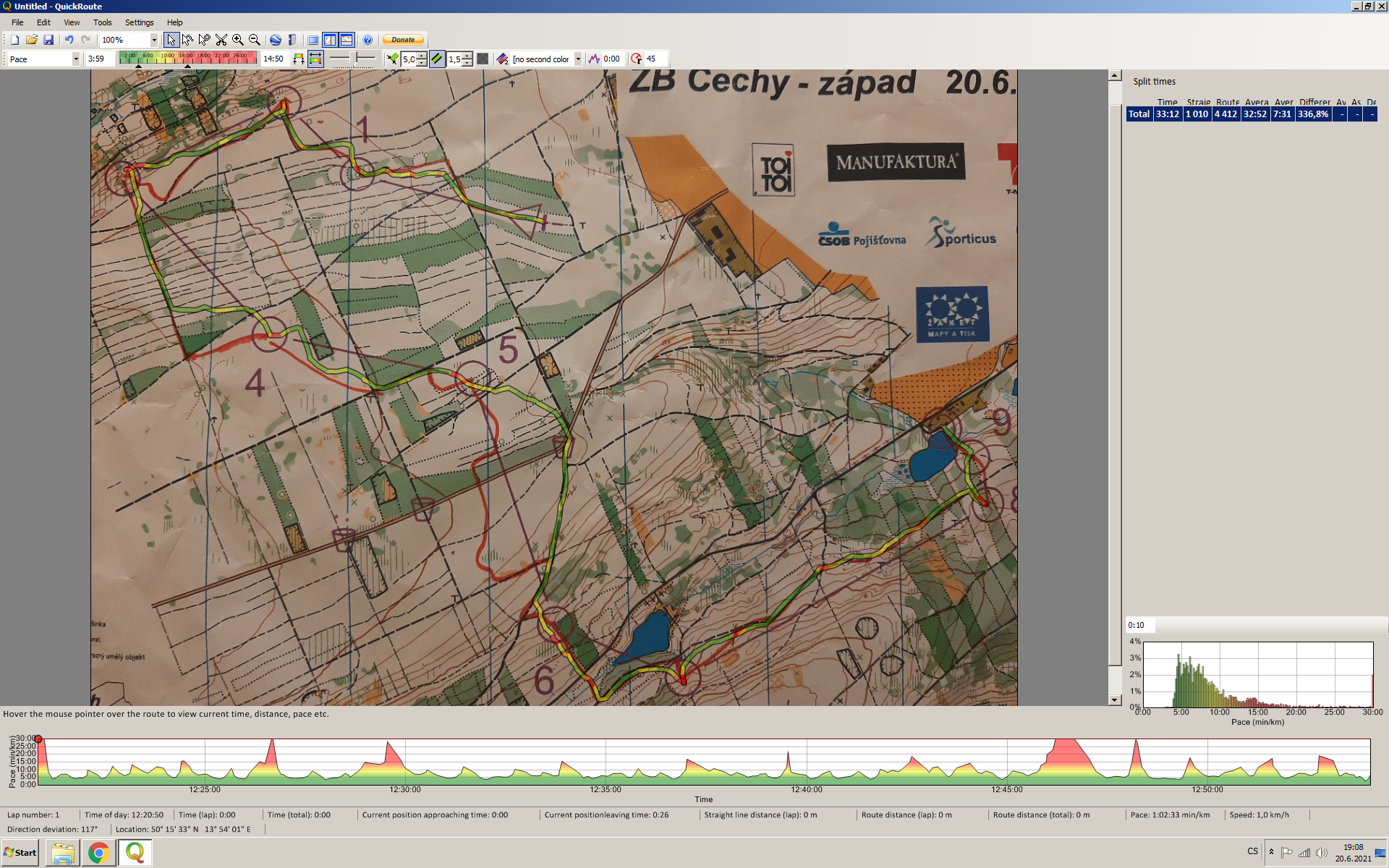The height and width of the screenshot is (868, 1389).
Task: Click the Time column header
Action: coord(1168,102)
